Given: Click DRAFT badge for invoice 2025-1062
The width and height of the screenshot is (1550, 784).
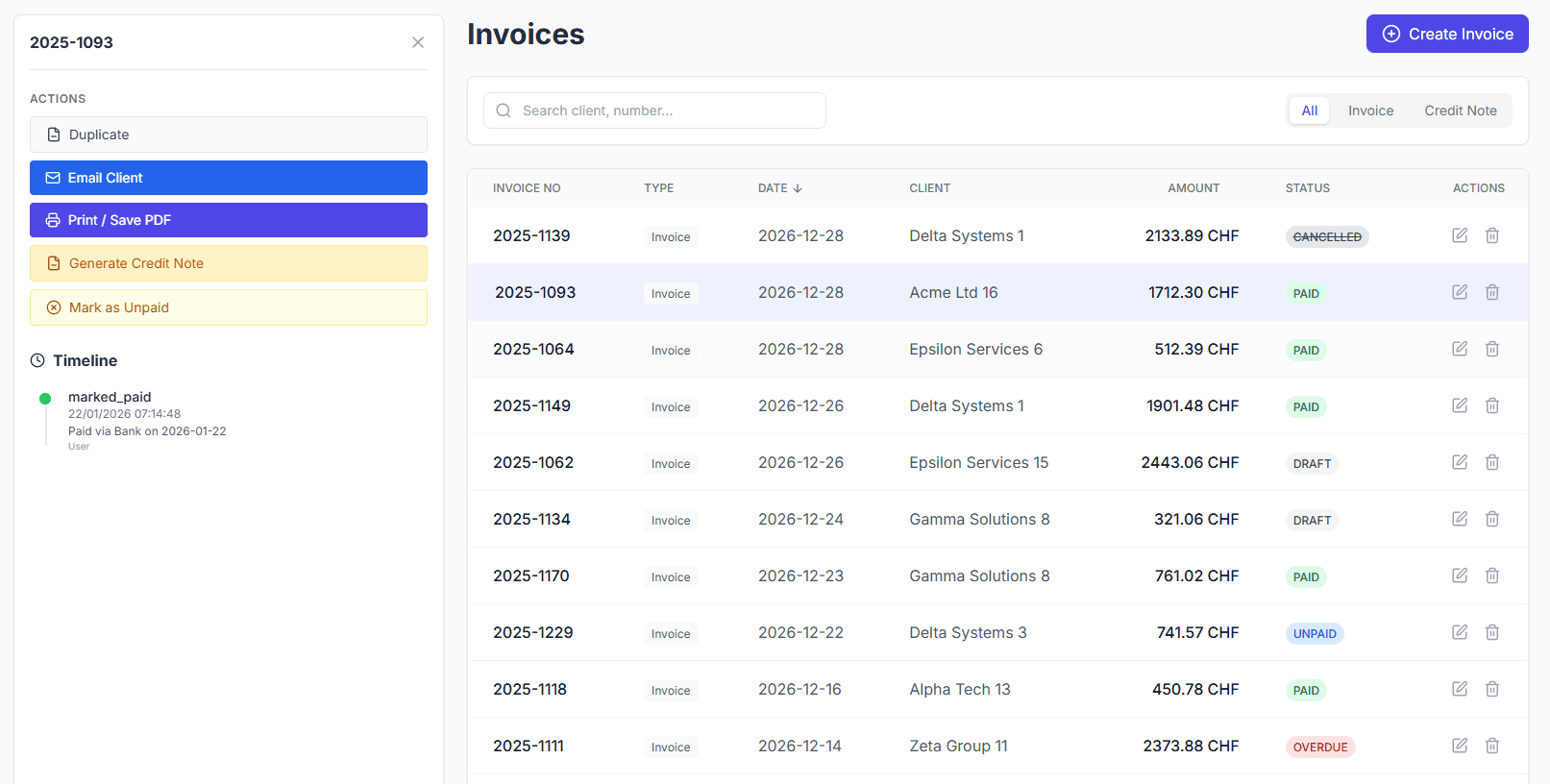Looking at the screenshot, I should pos(1312,463).
